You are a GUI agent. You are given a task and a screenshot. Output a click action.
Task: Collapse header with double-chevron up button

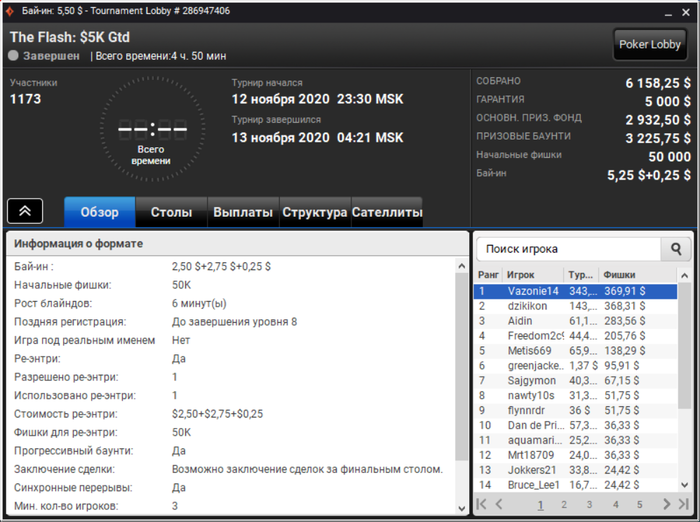tap(25, 211)
